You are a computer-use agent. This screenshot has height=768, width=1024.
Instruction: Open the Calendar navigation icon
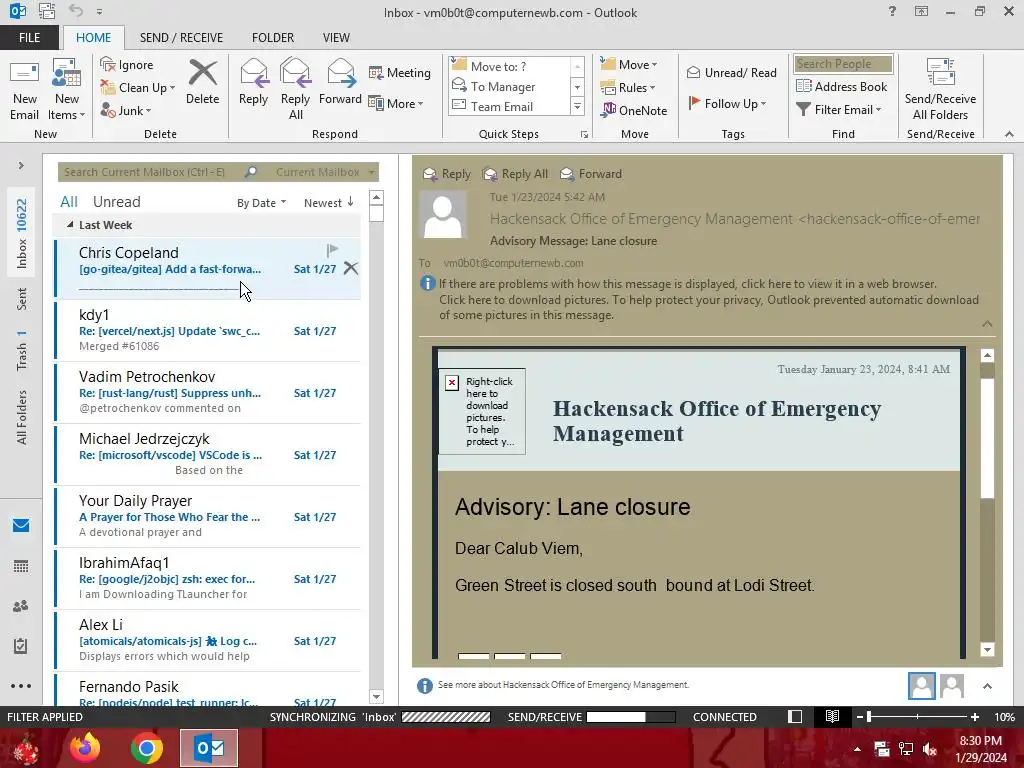(x=21, y=566)
